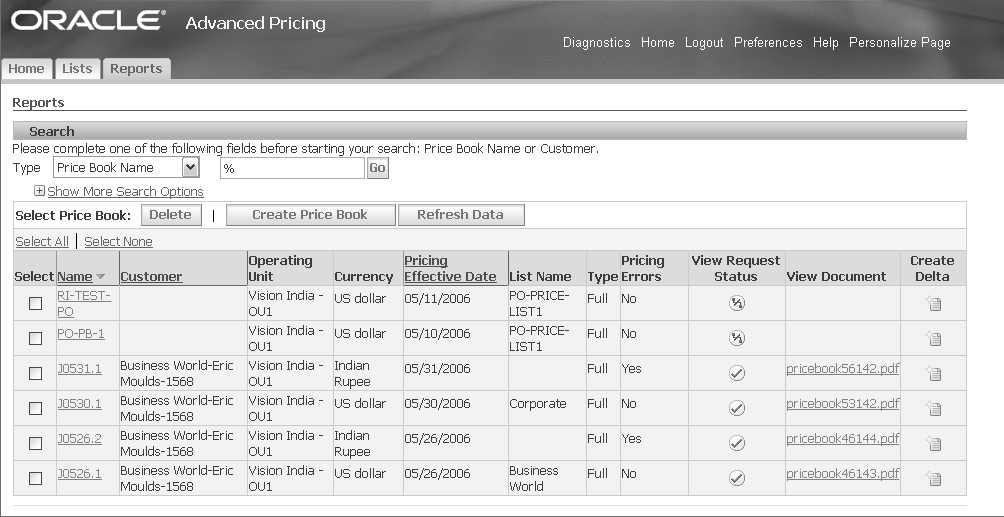Open document pricebook53142.pdf
Screen dimensions: 1004x517
[842, 404]
